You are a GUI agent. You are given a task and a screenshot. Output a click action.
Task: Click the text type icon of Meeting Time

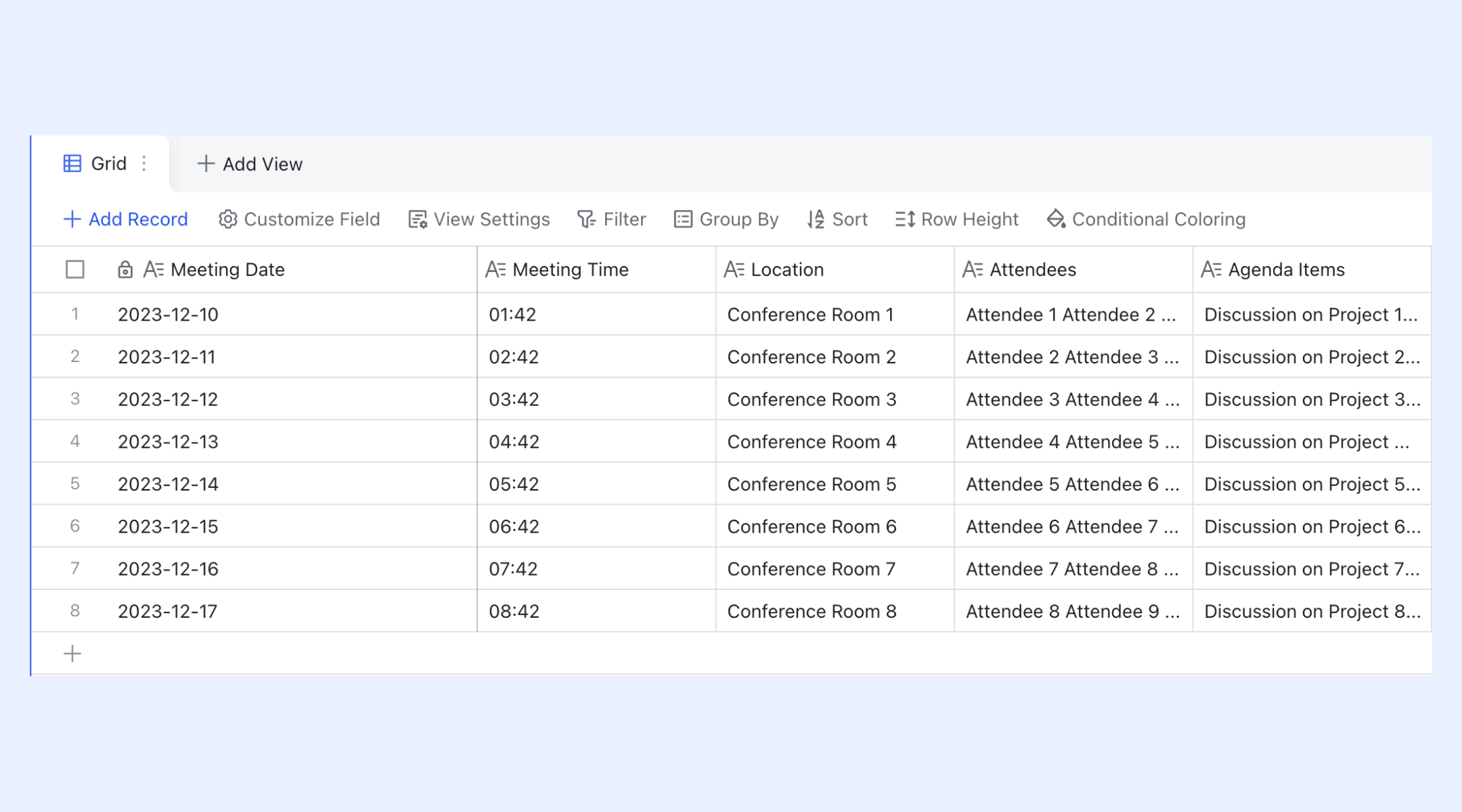[495, 270]
